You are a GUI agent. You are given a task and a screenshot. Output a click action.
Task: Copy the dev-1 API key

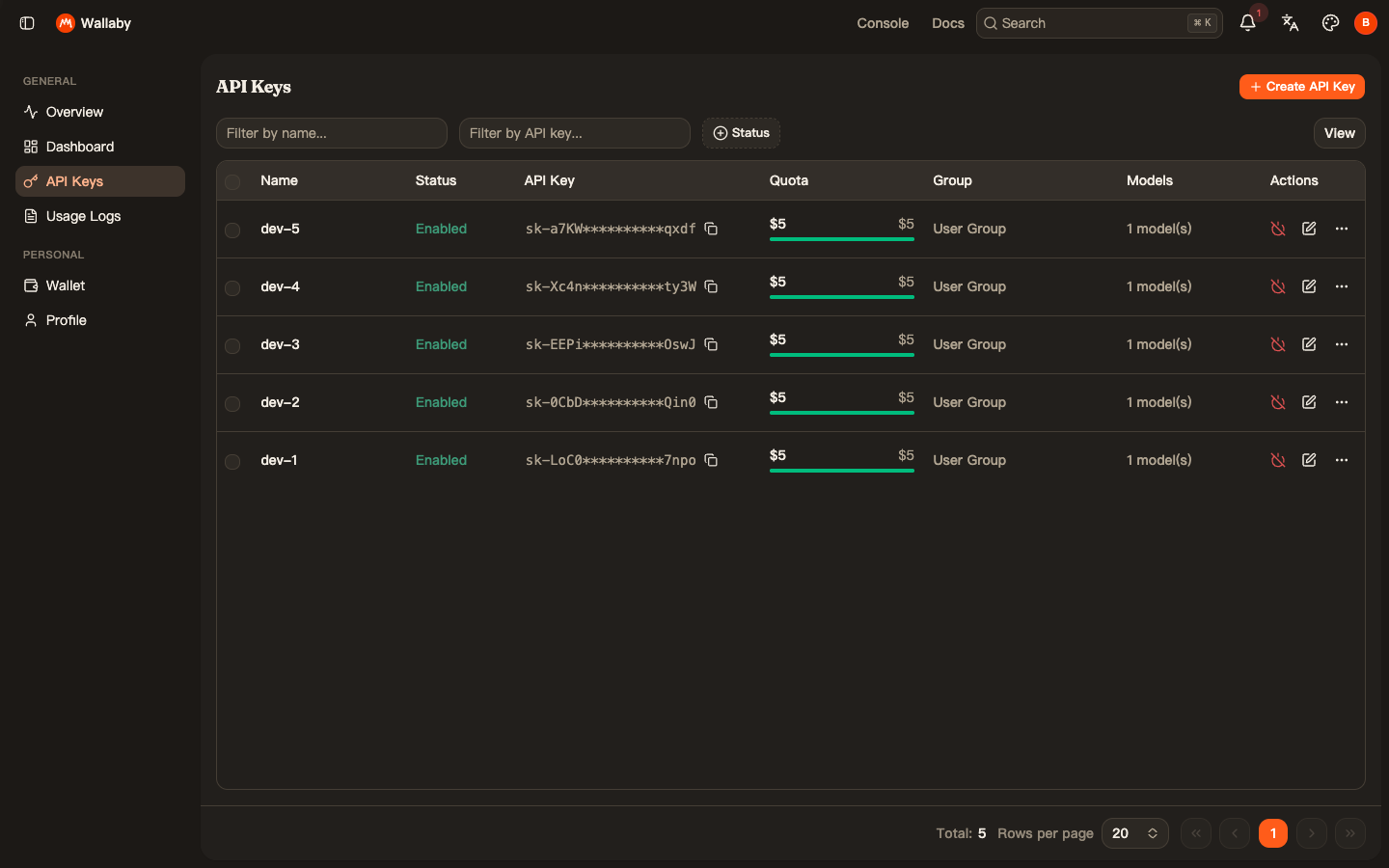pyautogui.click(x=711, y=460)
